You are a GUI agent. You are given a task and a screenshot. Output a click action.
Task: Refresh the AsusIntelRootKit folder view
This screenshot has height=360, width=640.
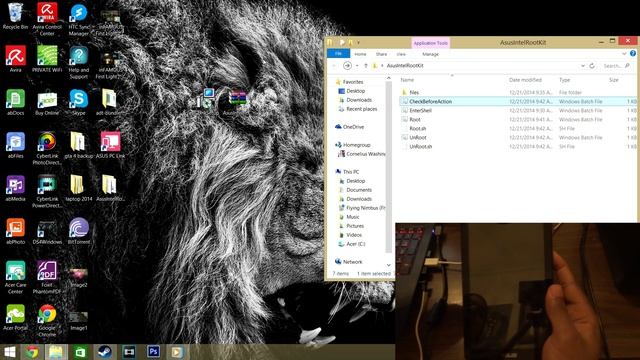click(592, 66)
